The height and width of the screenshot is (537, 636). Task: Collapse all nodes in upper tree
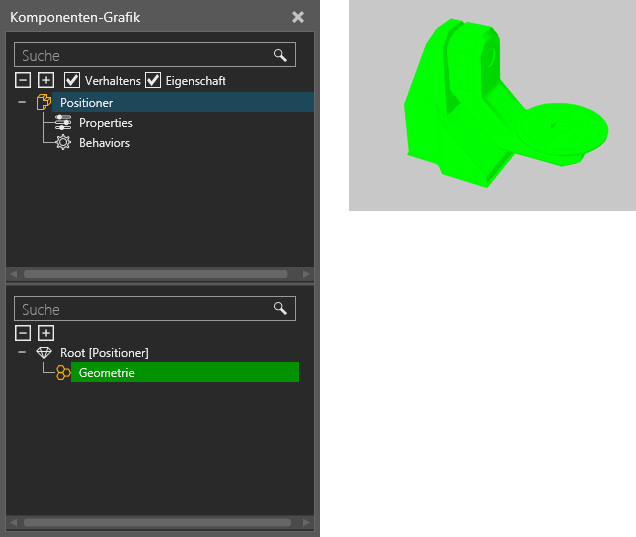[x=23, y=80]
